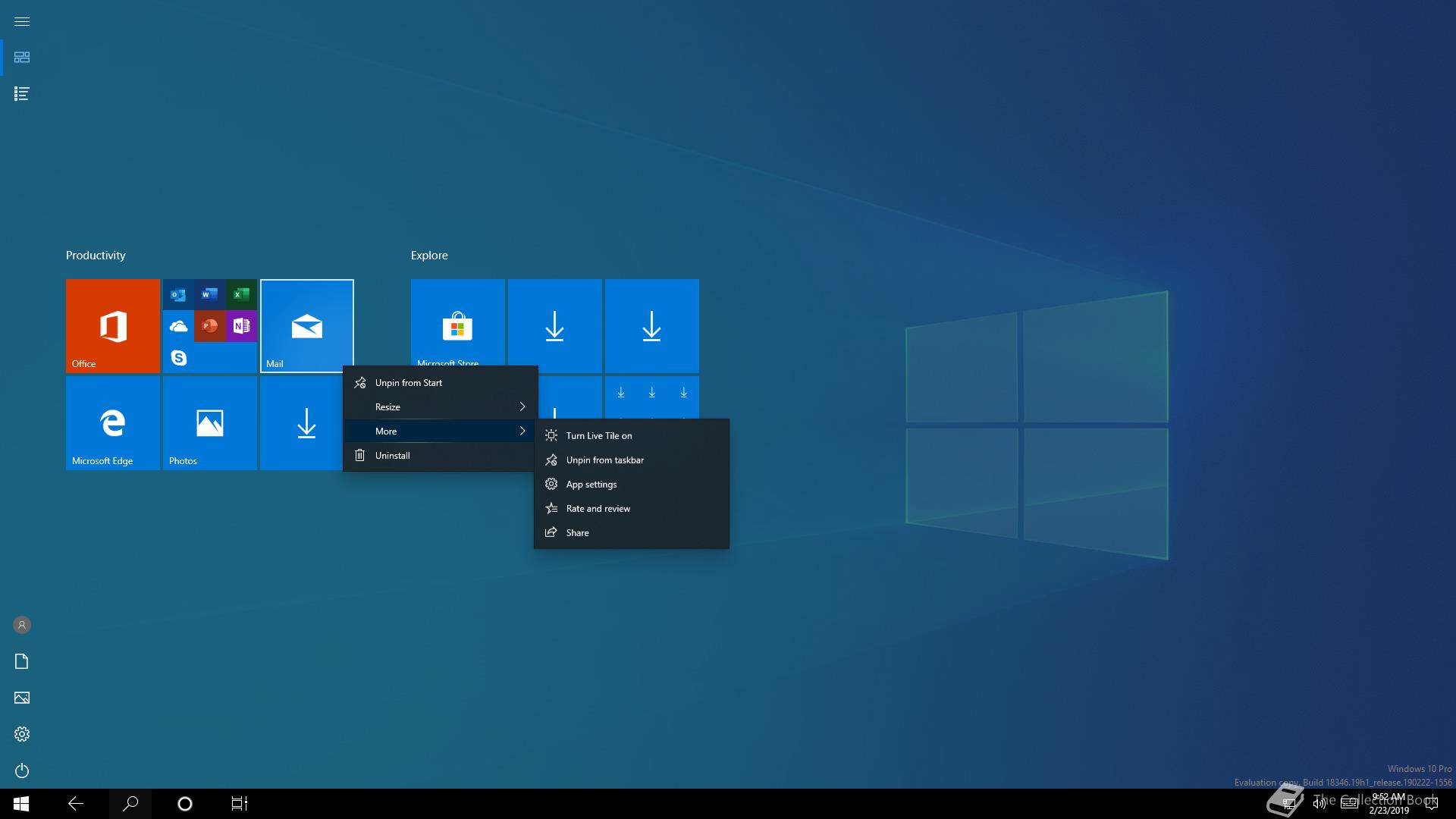
Task: Launch Word from the Office folder tile
Action: pyautogui.click(x=210, y=294)
